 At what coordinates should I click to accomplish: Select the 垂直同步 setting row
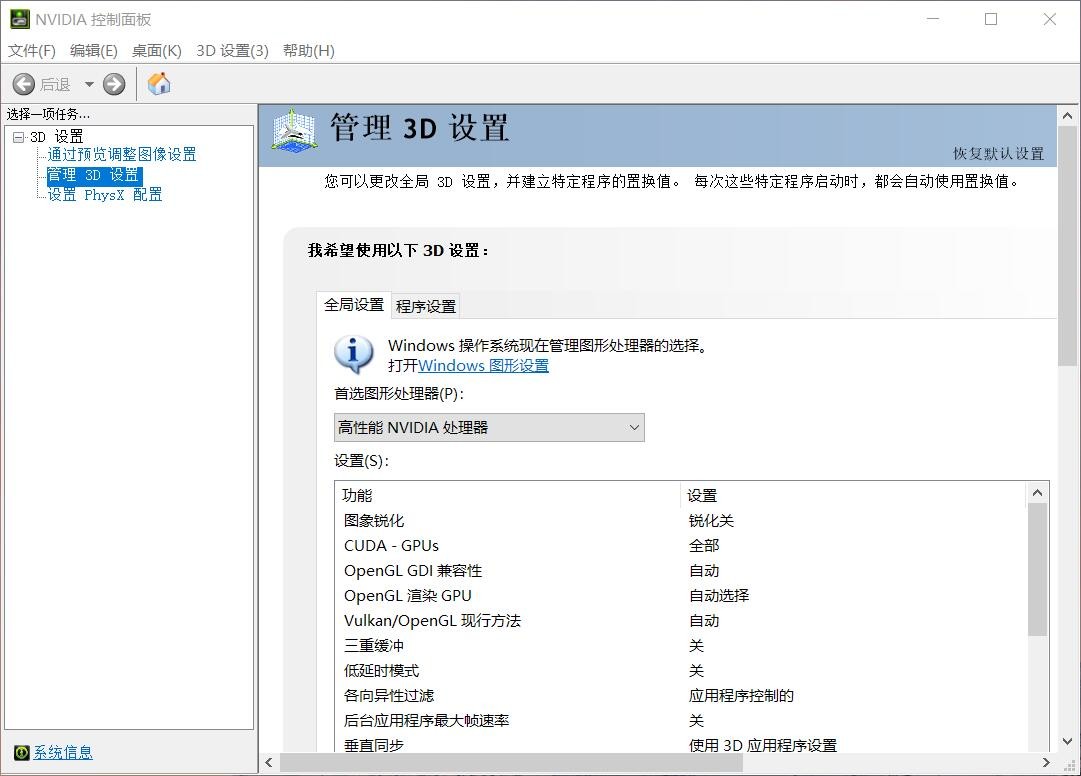[680, 744]
